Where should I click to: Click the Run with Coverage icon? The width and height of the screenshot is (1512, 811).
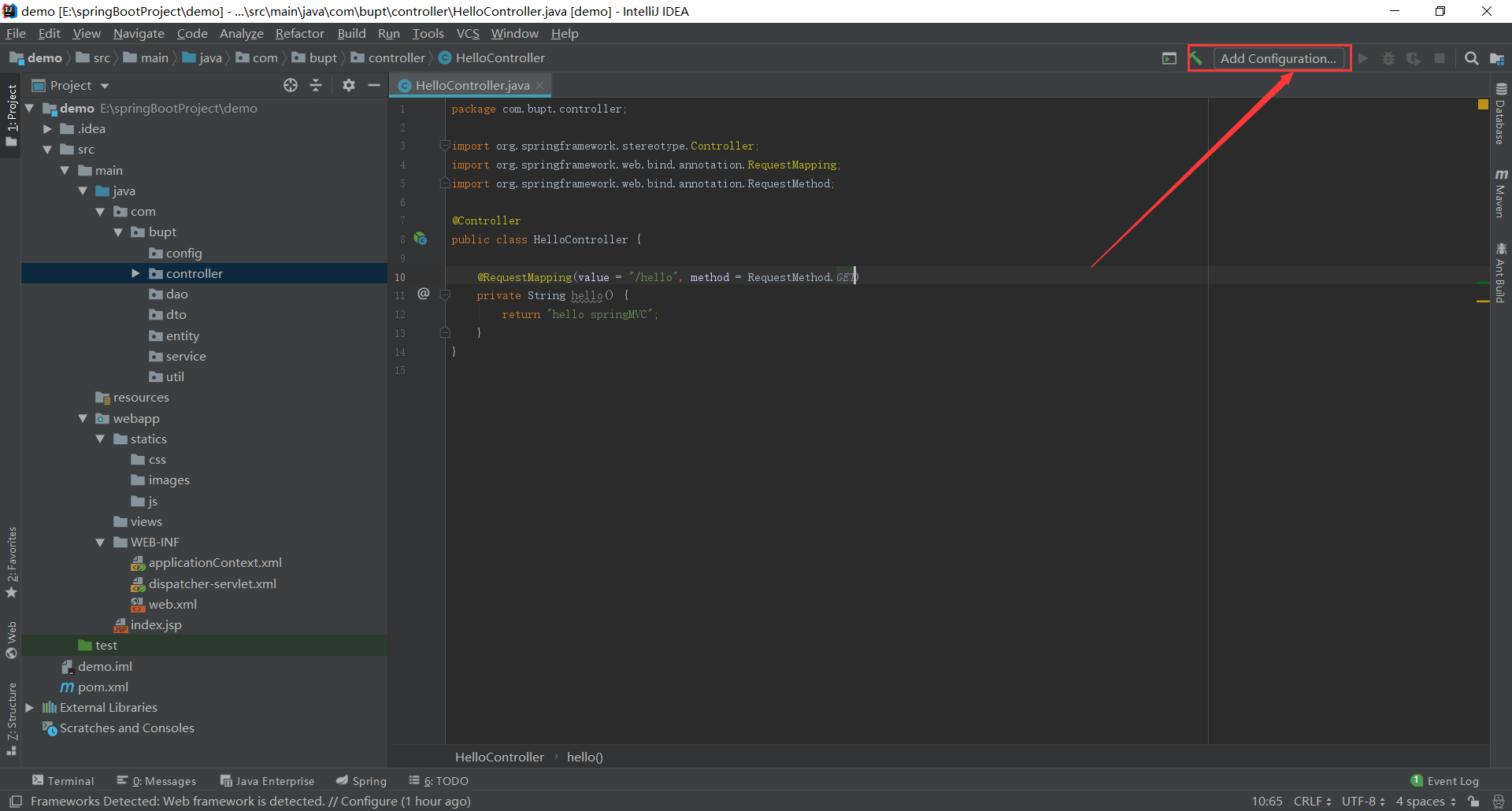1414,58
